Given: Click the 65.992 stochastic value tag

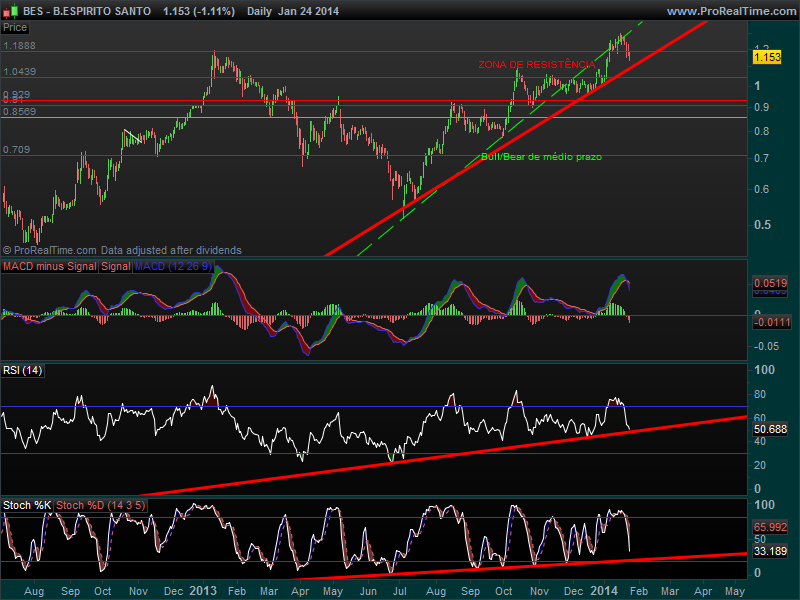Looking at the screenshot, I should (770, 527).
